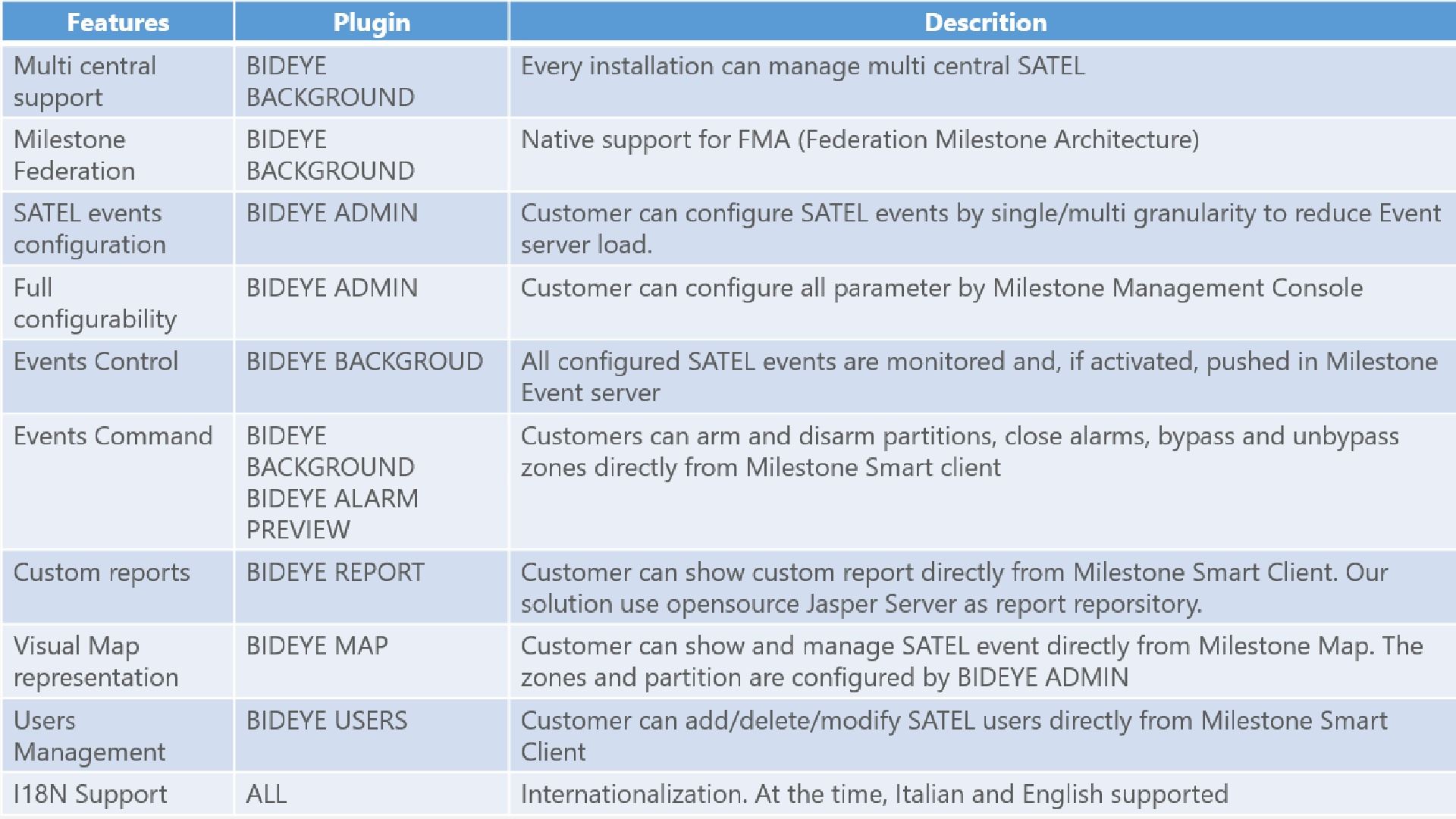
Task: Click the BIDEYE REPORT plugin cell
Action: (372, 587)
